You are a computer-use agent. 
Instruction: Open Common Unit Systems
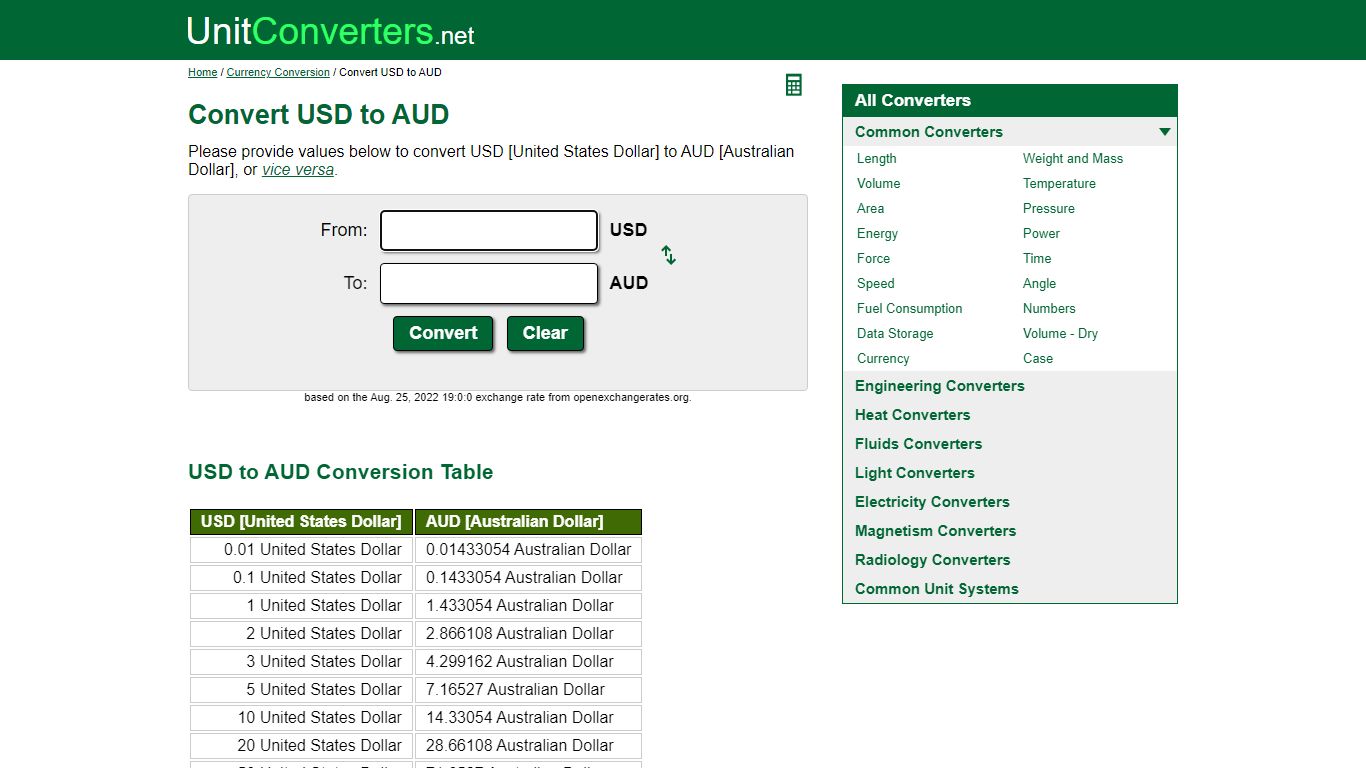(936, 589)
